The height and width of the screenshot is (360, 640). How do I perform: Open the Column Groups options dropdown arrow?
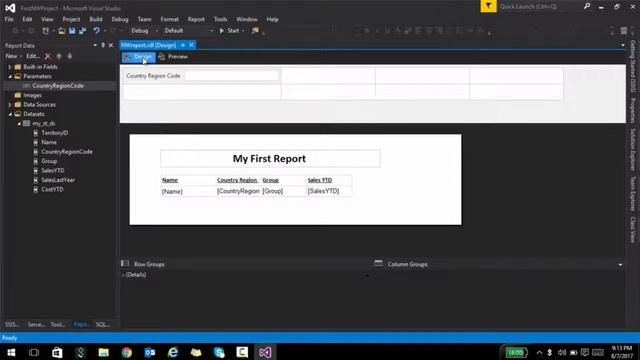620,264
